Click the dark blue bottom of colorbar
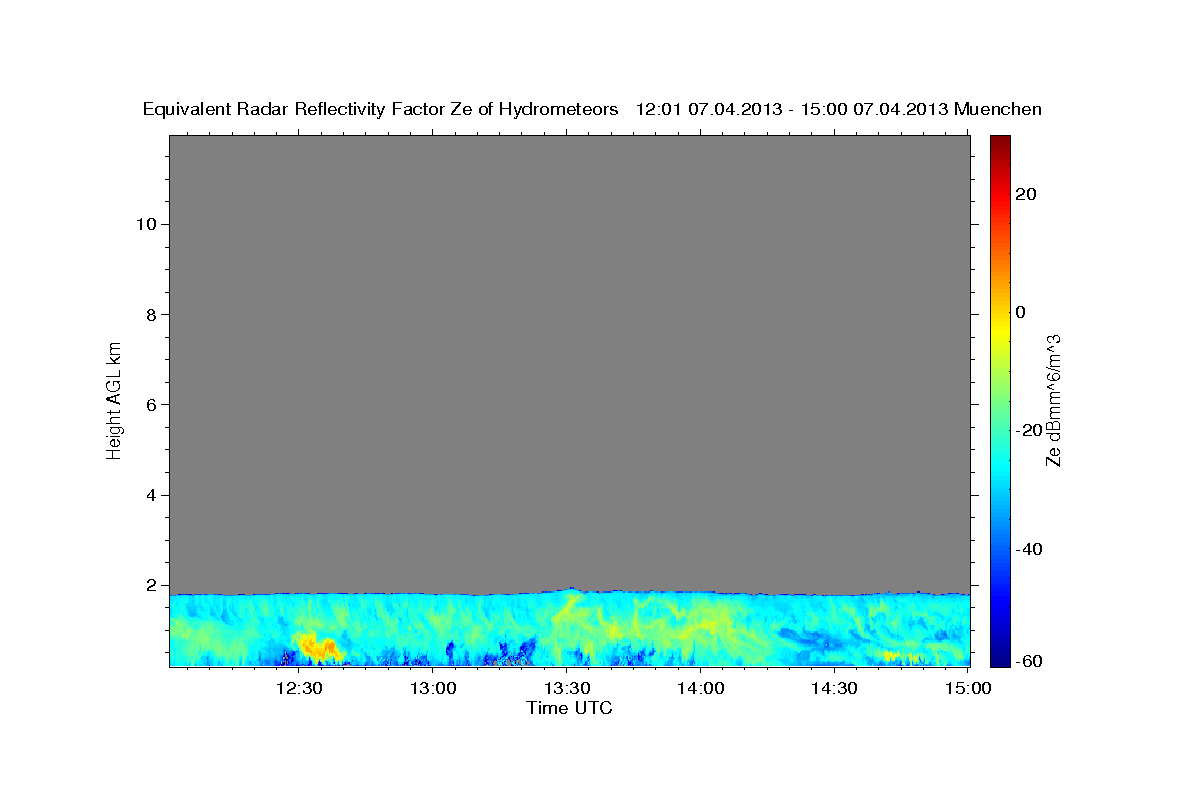The image size is (1200, 800). pyautogui.click(x=1000, y=658)
